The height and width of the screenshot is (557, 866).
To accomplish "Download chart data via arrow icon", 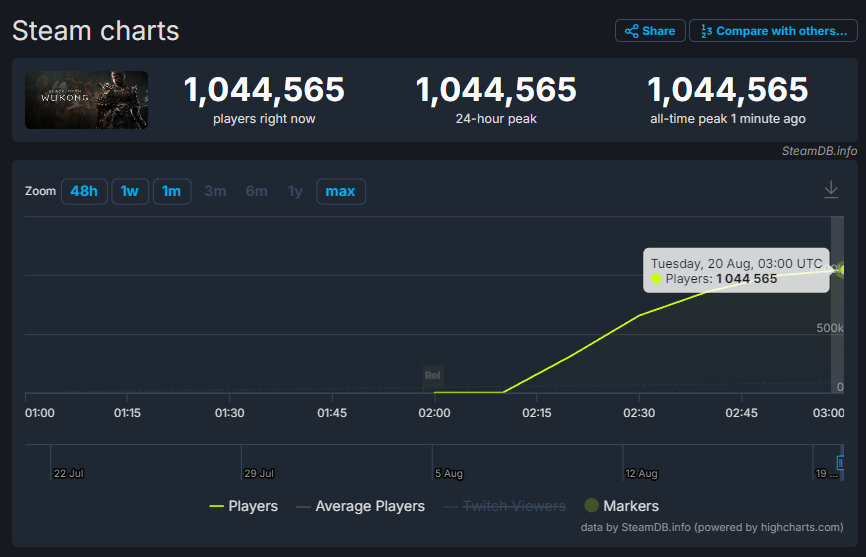I will 831,190.
